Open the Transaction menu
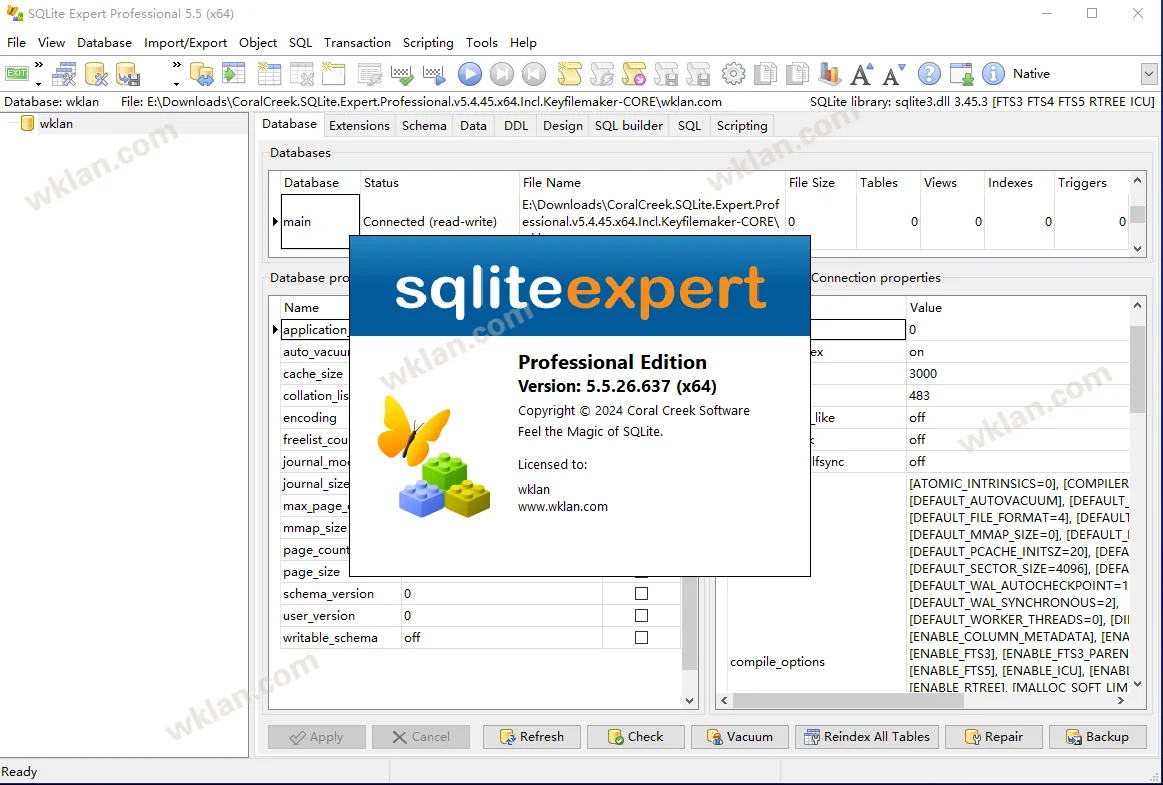 click(x=358, y=42)
